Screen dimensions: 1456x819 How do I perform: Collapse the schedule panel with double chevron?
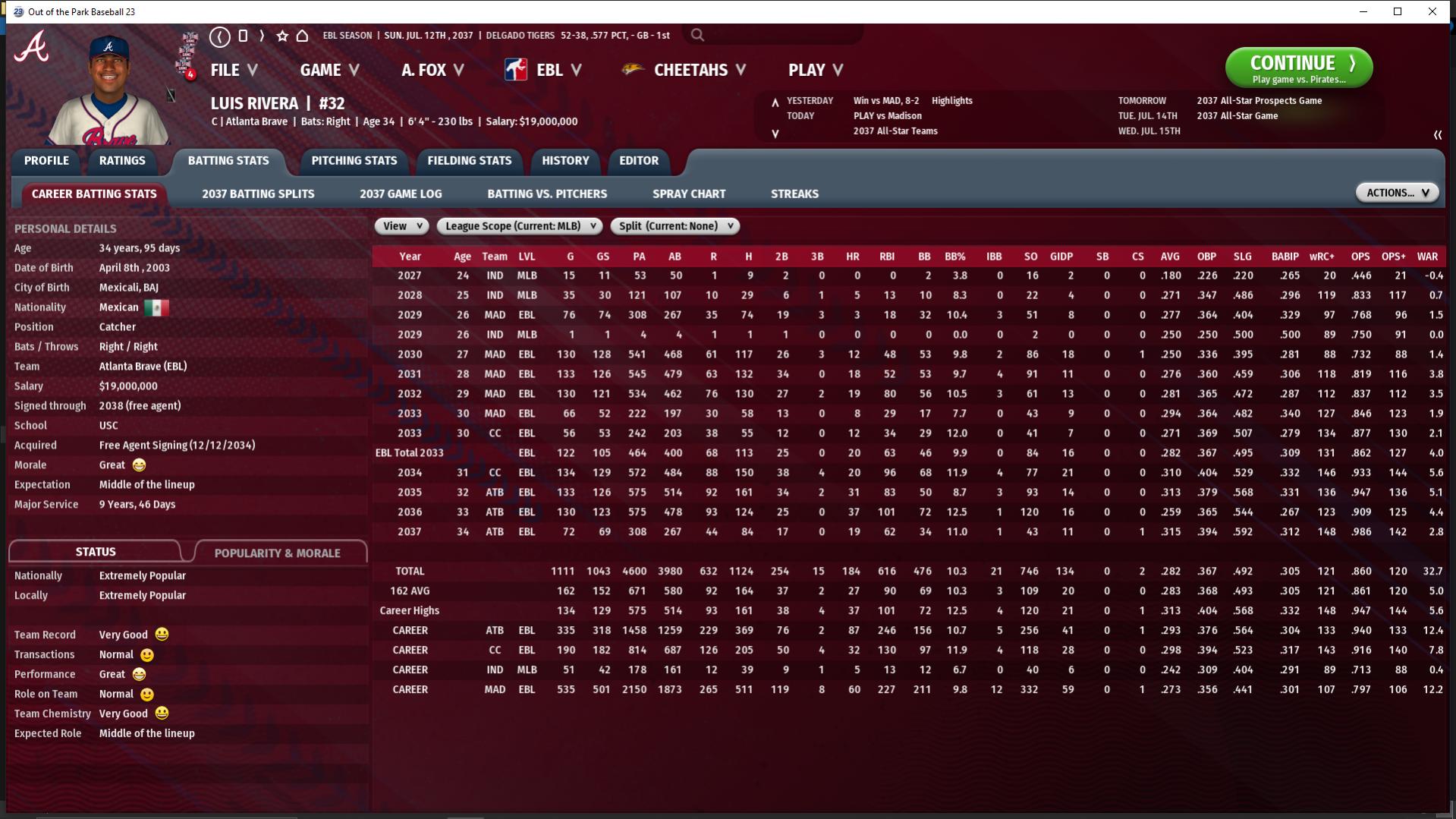1437,135
